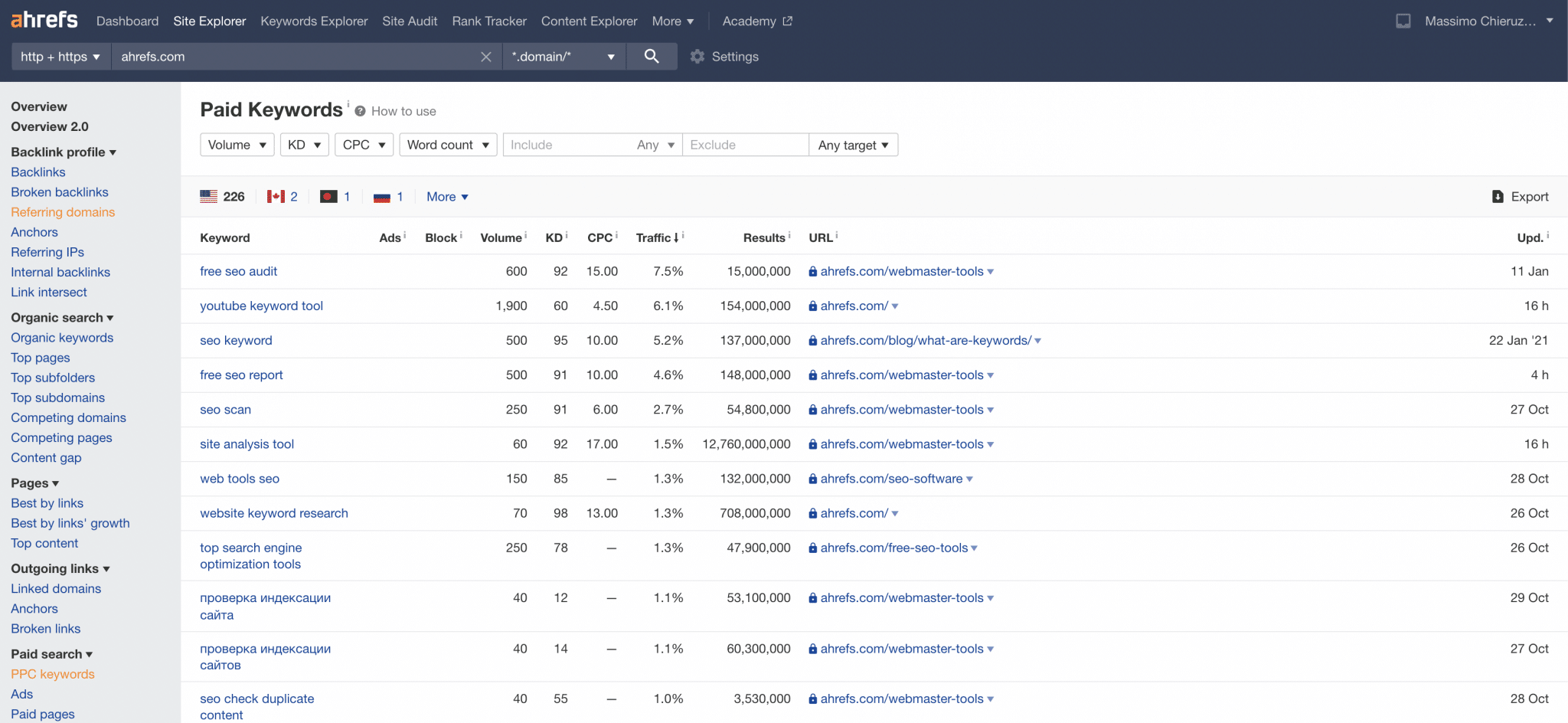Open Rank Tracker
Viewport: 1568px width, 723px height.
click(489, 21)
